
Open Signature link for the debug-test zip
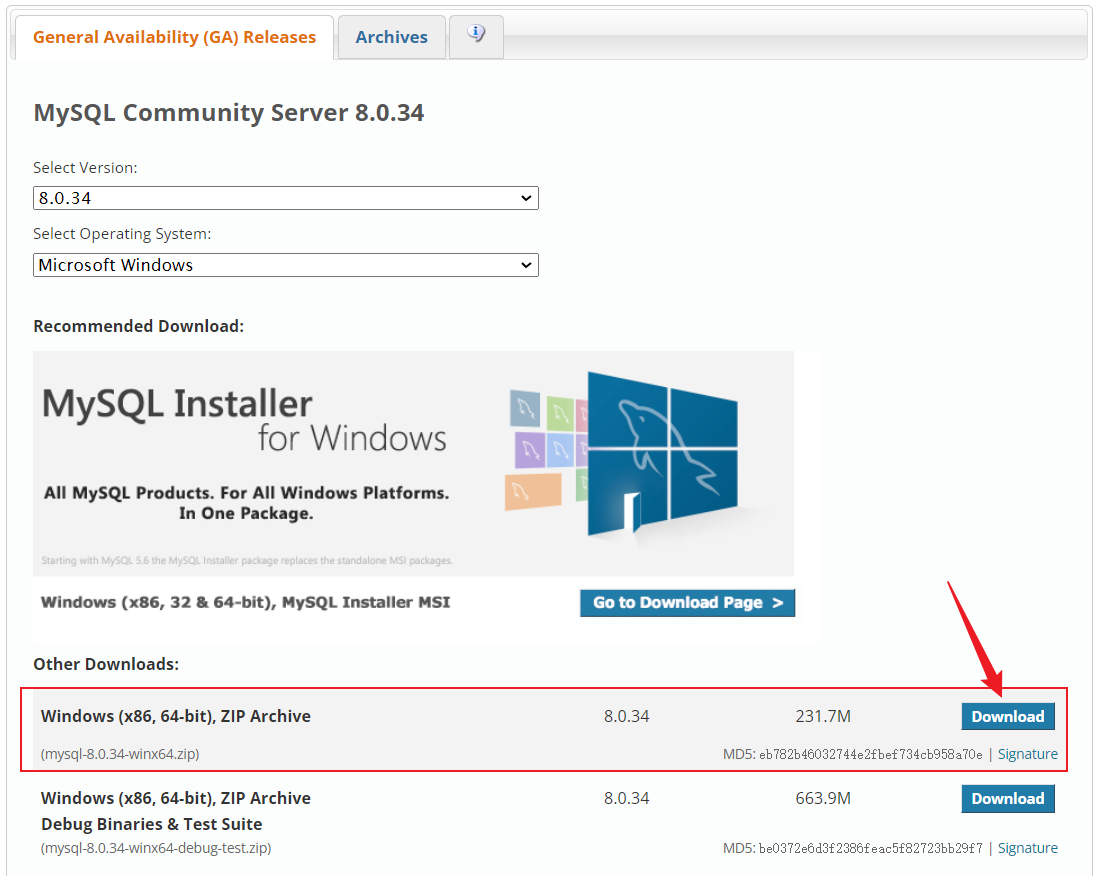1027,848
